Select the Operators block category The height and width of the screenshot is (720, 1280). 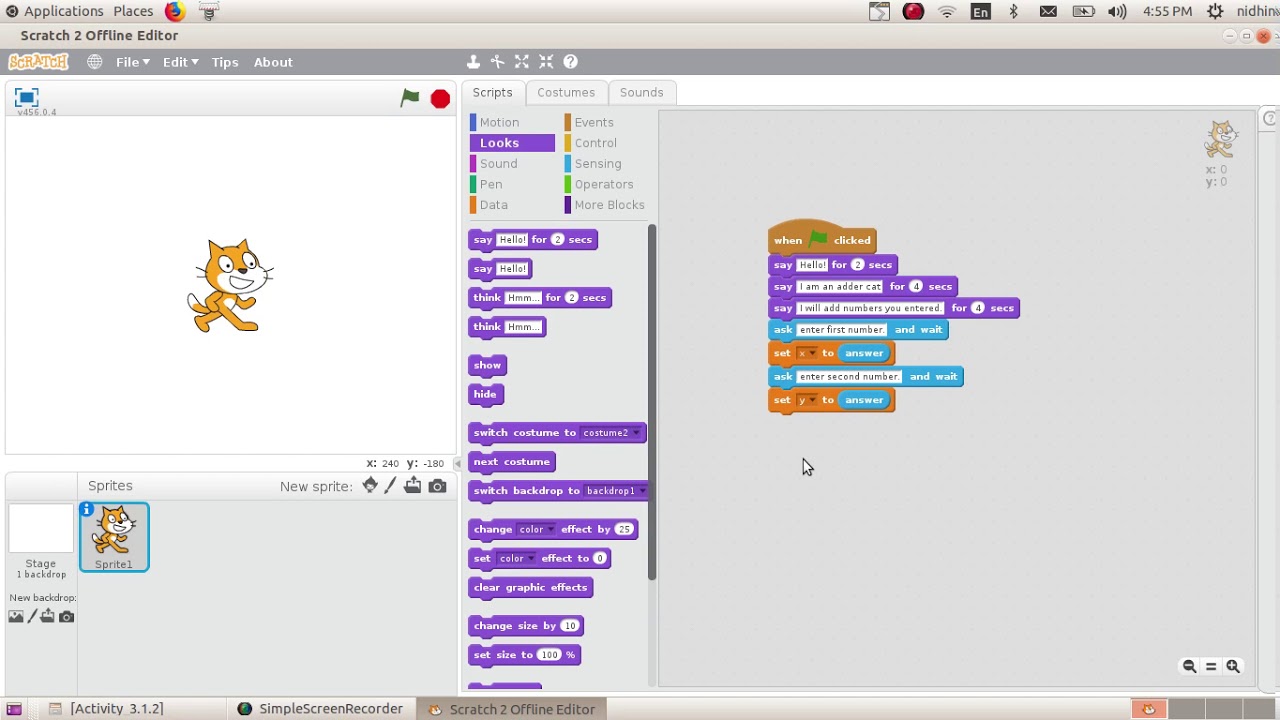[x=604, y=184]
